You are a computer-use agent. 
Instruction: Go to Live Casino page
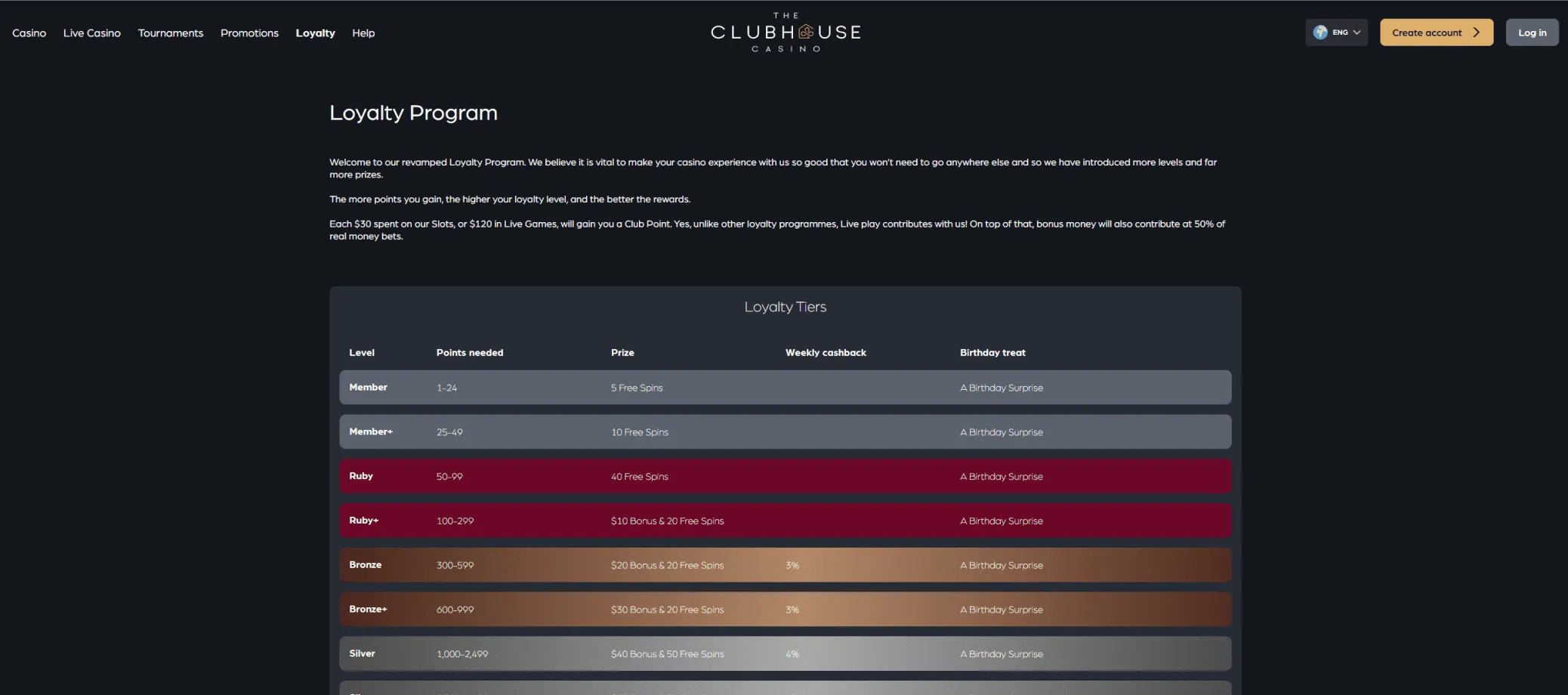click(x=91, y=33)
